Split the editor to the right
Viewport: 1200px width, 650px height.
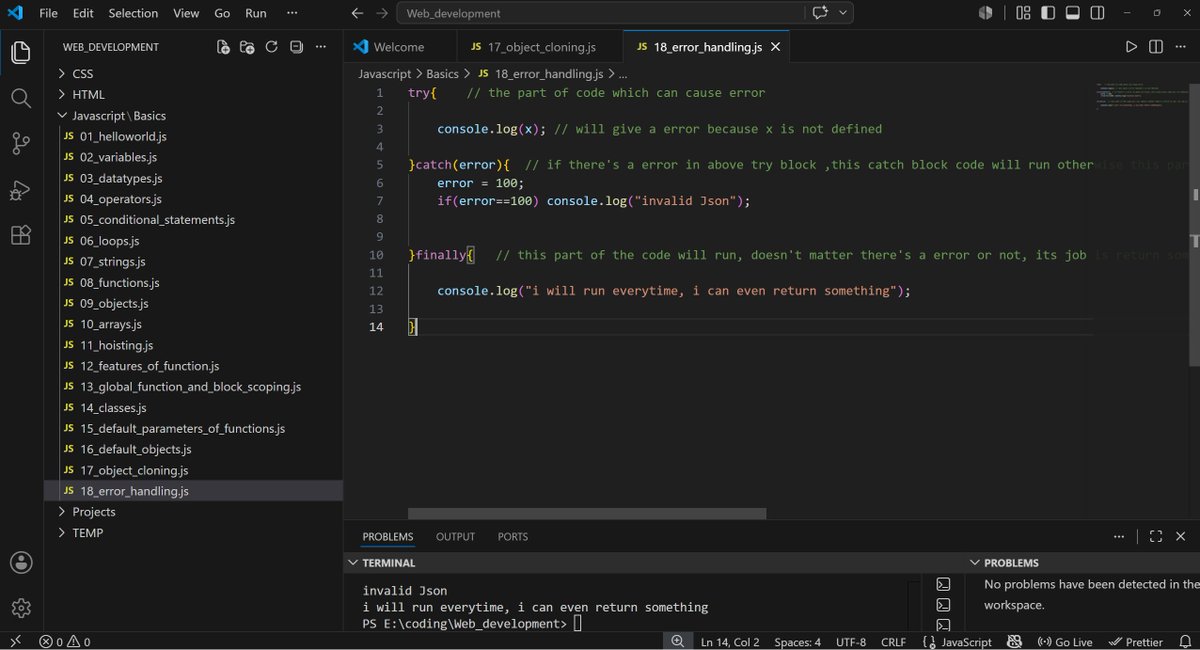pyautogui.click(x=1156, y=47)
